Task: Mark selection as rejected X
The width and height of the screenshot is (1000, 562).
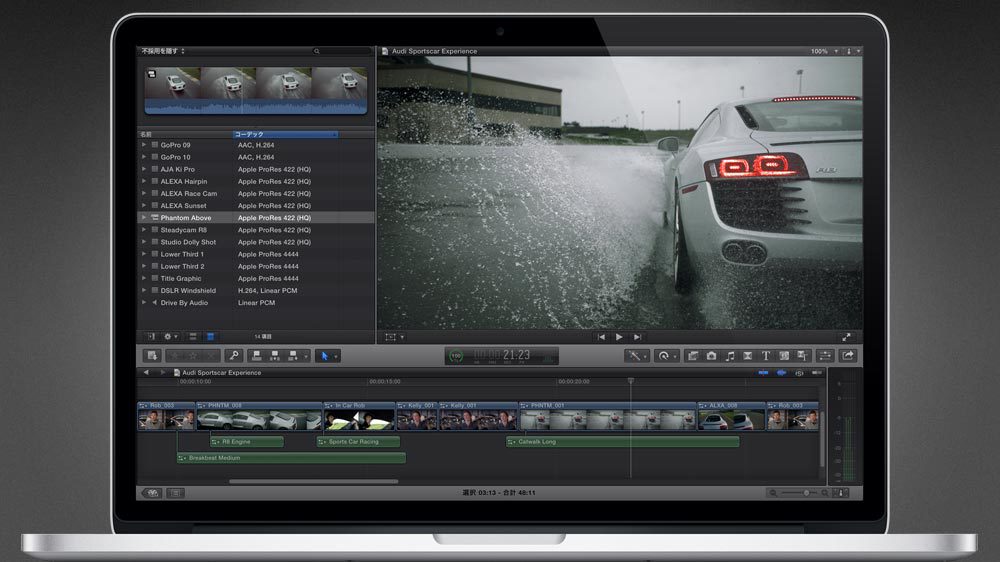Action: (212, 355)
